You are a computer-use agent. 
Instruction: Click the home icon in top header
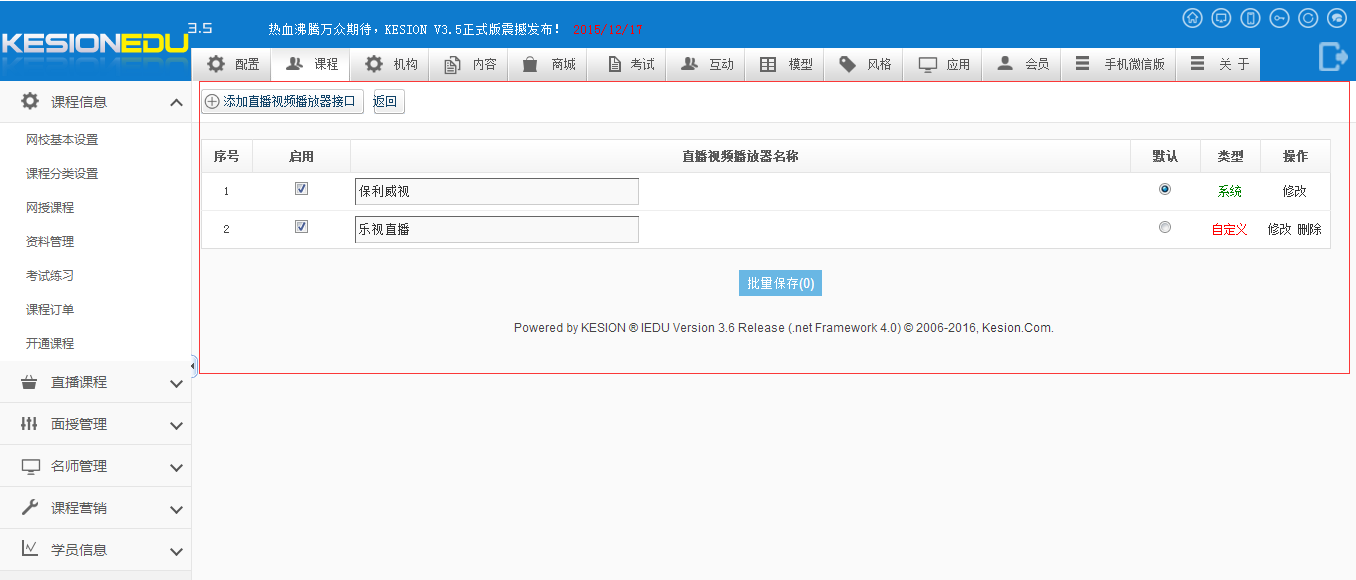coord(1192,18)
